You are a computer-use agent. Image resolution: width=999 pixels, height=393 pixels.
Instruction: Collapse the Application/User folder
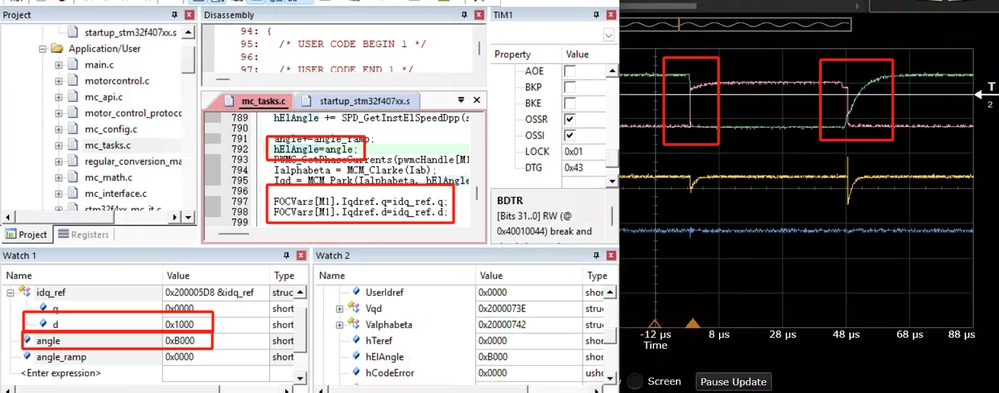tap(43, 48)
